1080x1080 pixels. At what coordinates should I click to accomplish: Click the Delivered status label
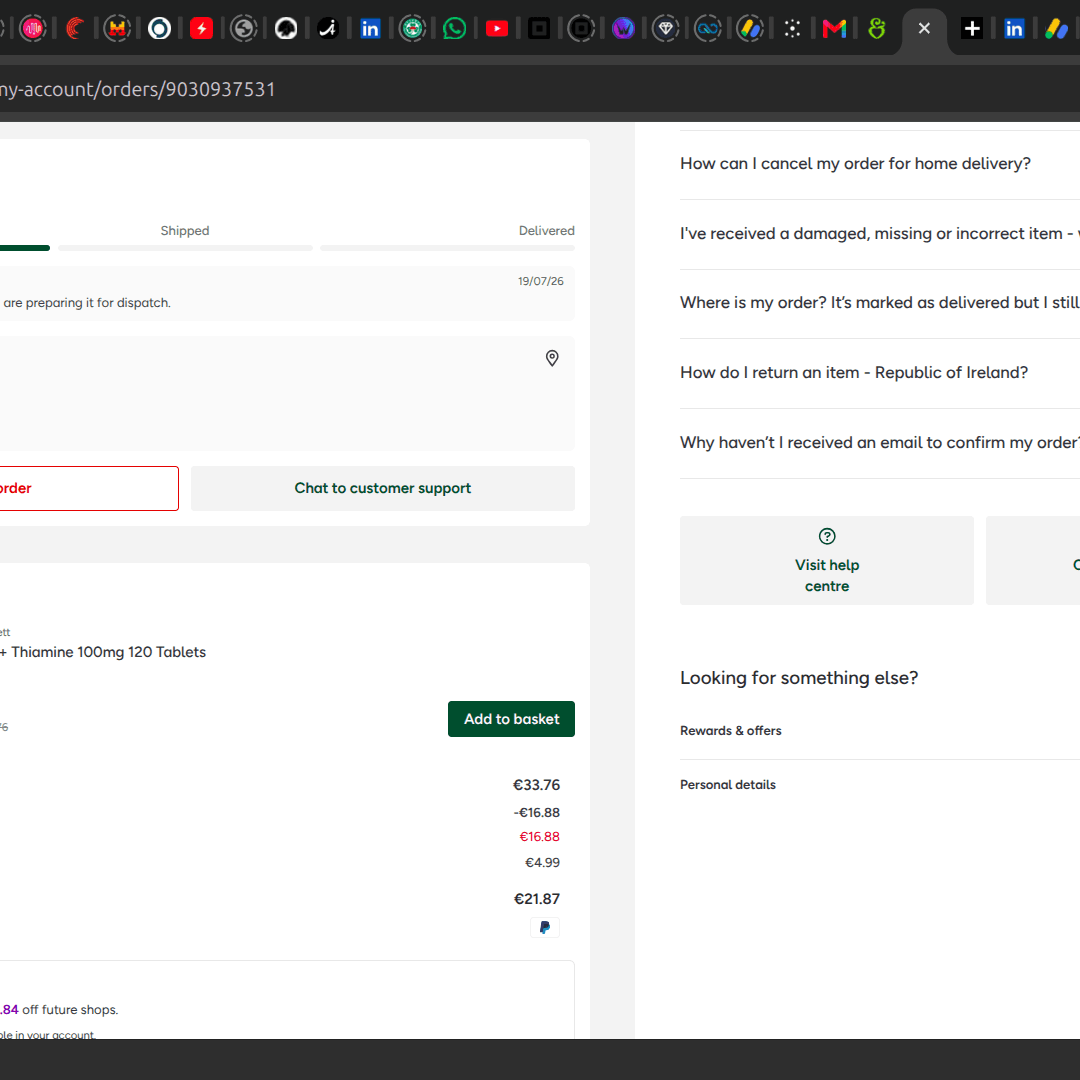click(546, 231)
